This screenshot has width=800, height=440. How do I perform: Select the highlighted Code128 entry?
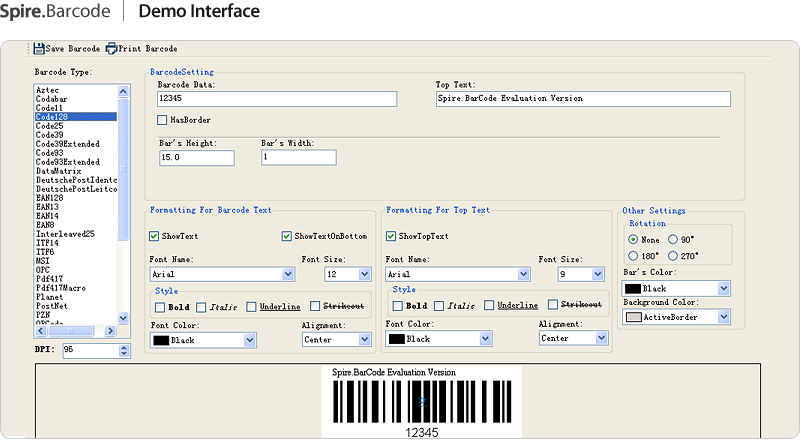point(76,117)
